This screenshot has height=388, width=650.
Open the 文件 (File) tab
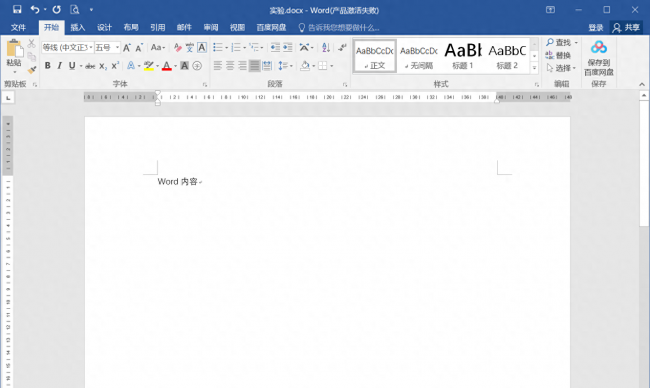coord(18,27)
